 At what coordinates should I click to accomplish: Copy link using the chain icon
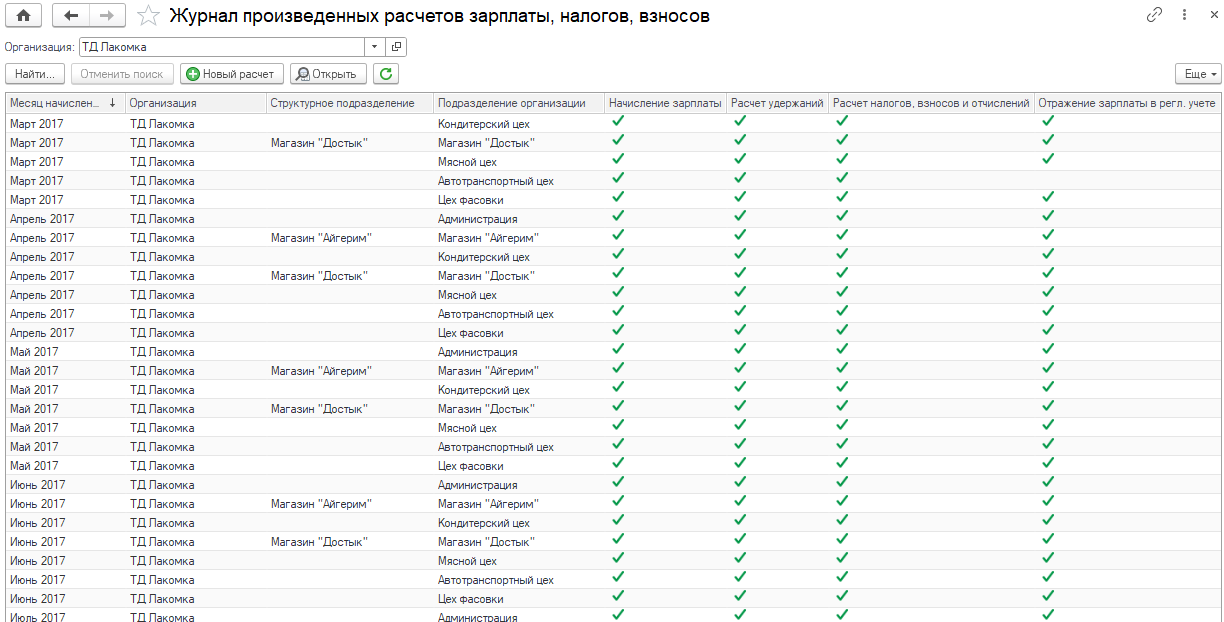pyautogui.click(x=1154, y=15)
